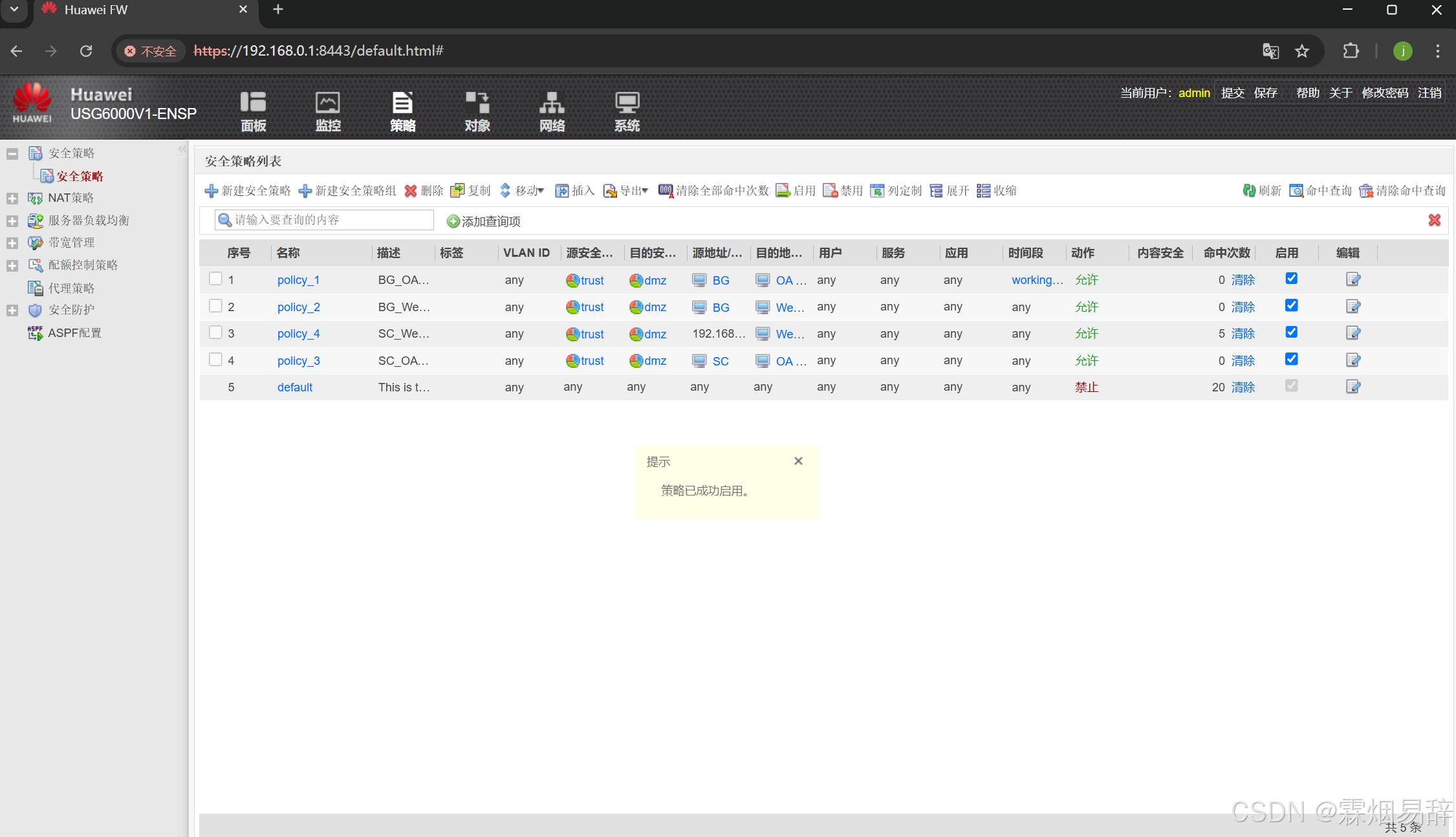Toggle enabled checkbox for policy_4

tap(1291, 332)
